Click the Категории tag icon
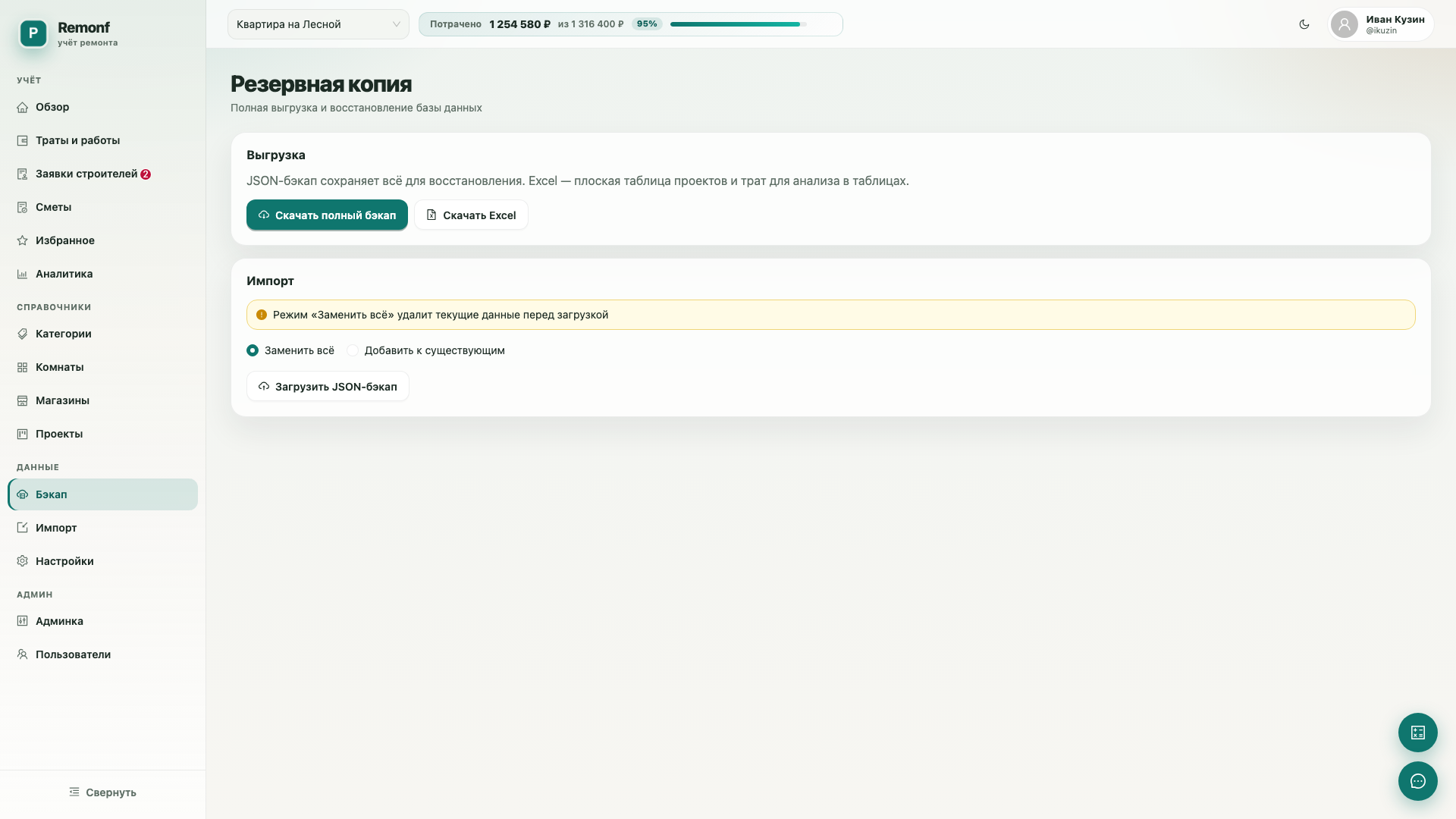Image resolution: width=1456 pixels, height=819 pixels. point(23,334)
